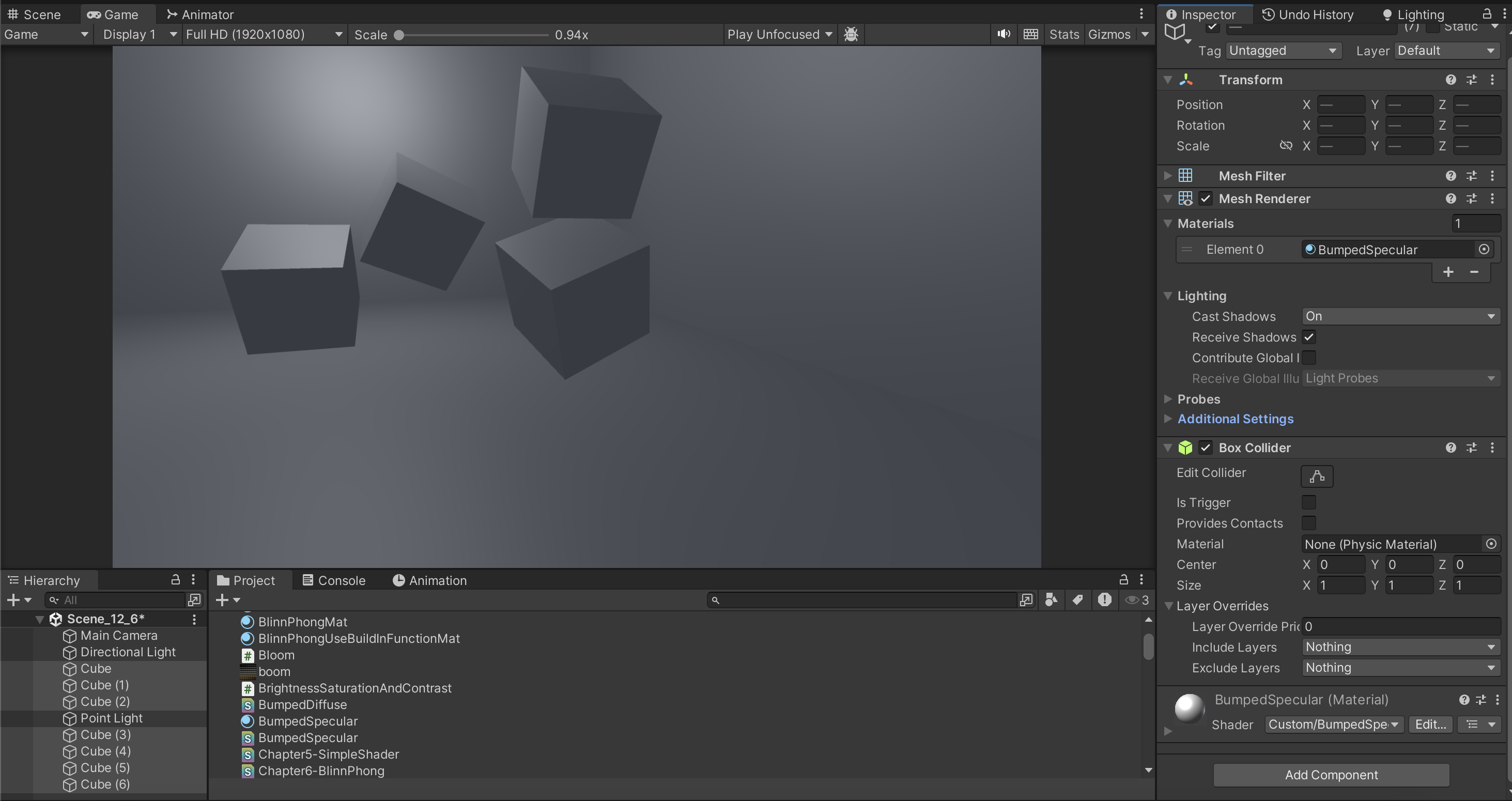Open the Edit Collider tool

tap(1317, 476)
